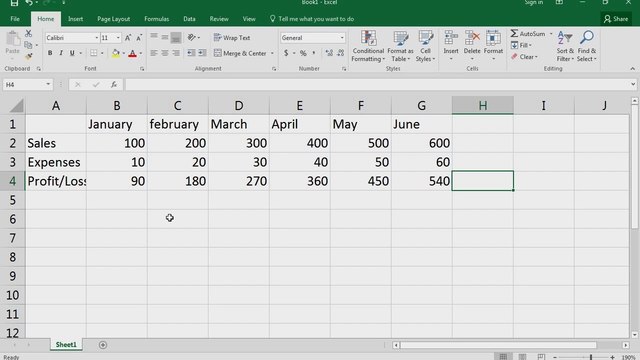Click the Merge & Center button
640x360 pixels.
point(240,53)
